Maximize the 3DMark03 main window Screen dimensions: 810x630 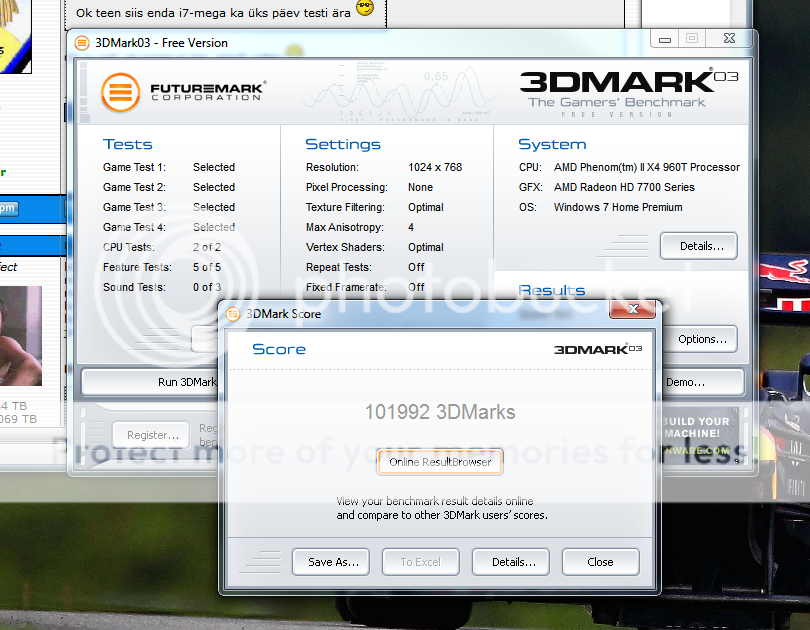[x=692, y=39]
